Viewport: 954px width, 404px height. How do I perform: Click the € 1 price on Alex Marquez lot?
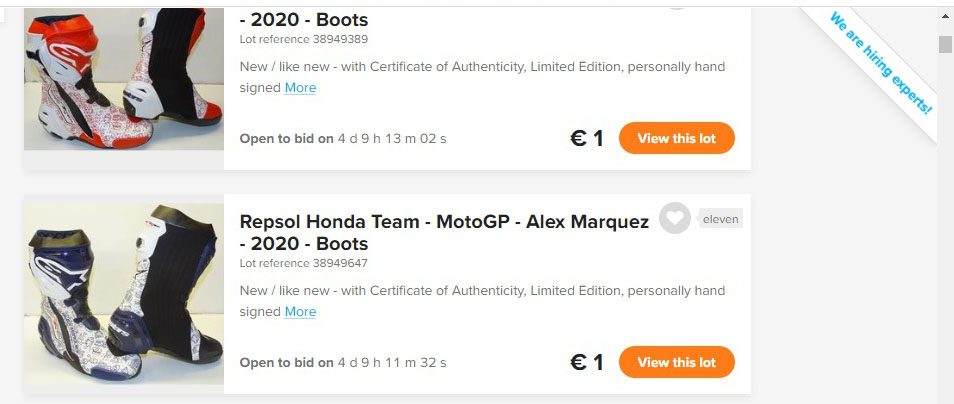pos(586,362)
